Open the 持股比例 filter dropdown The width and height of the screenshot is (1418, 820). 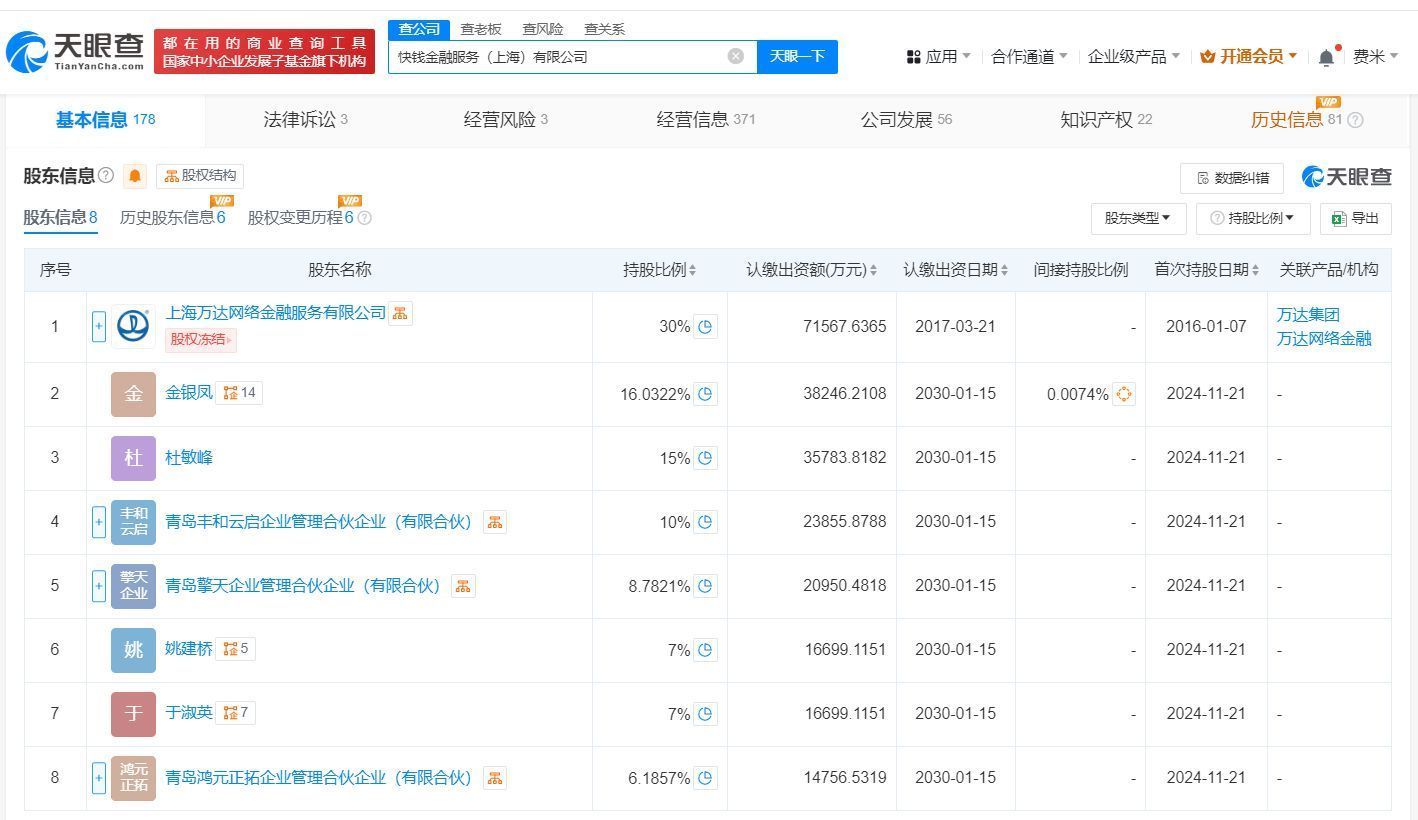coord(1252,218)
